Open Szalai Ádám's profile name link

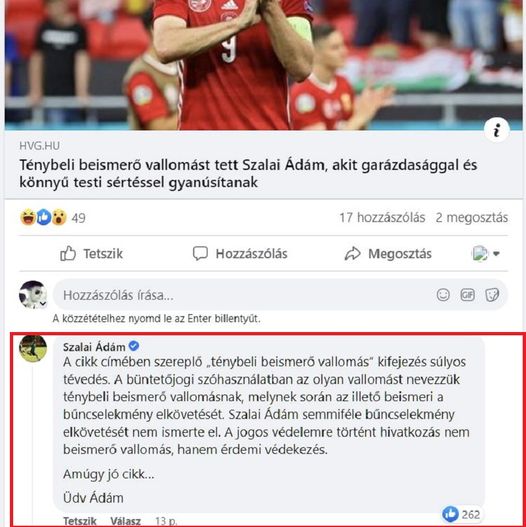[x=94, y=347]
